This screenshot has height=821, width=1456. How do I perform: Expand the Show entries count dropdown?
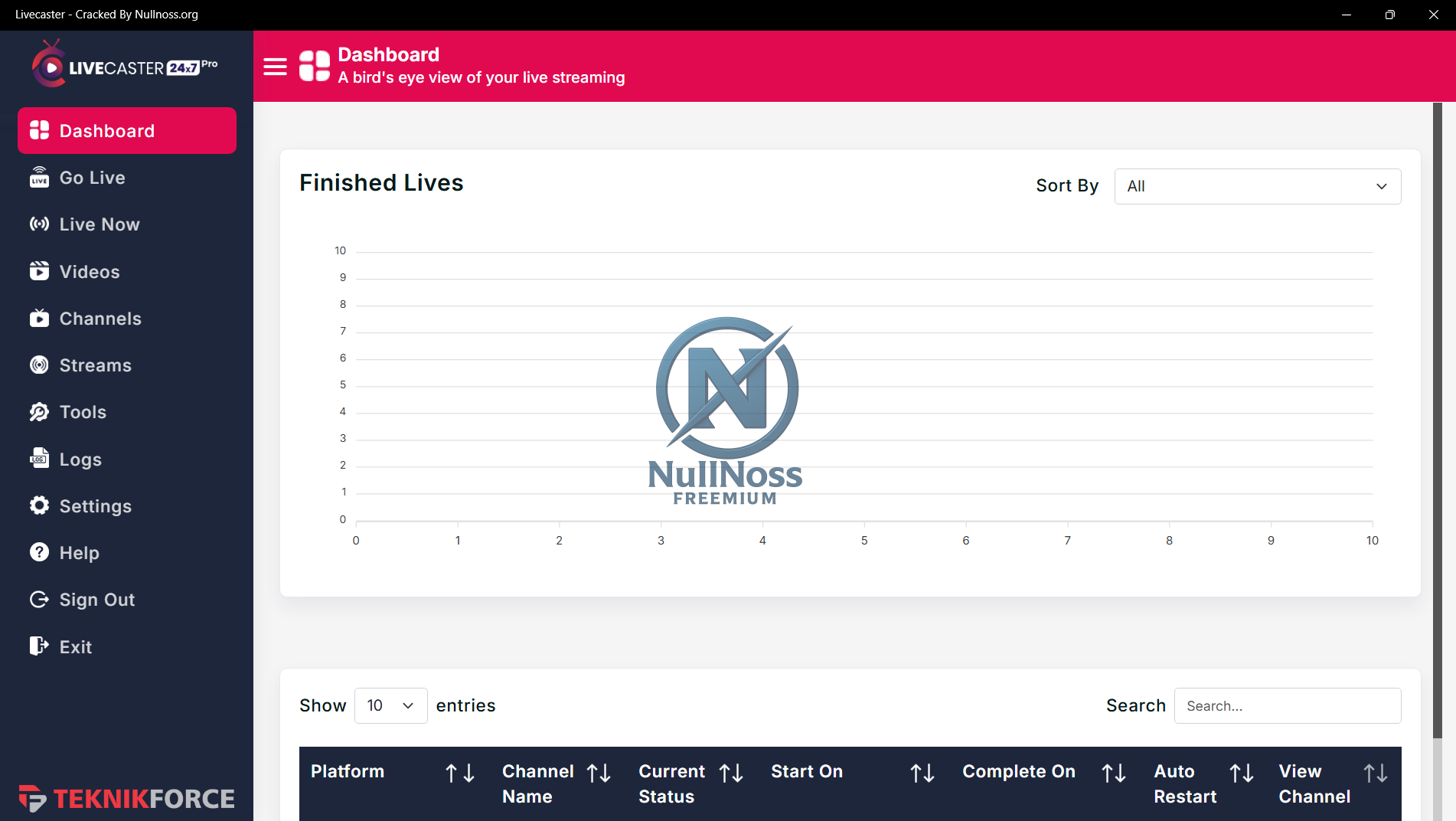coord(390,705)
